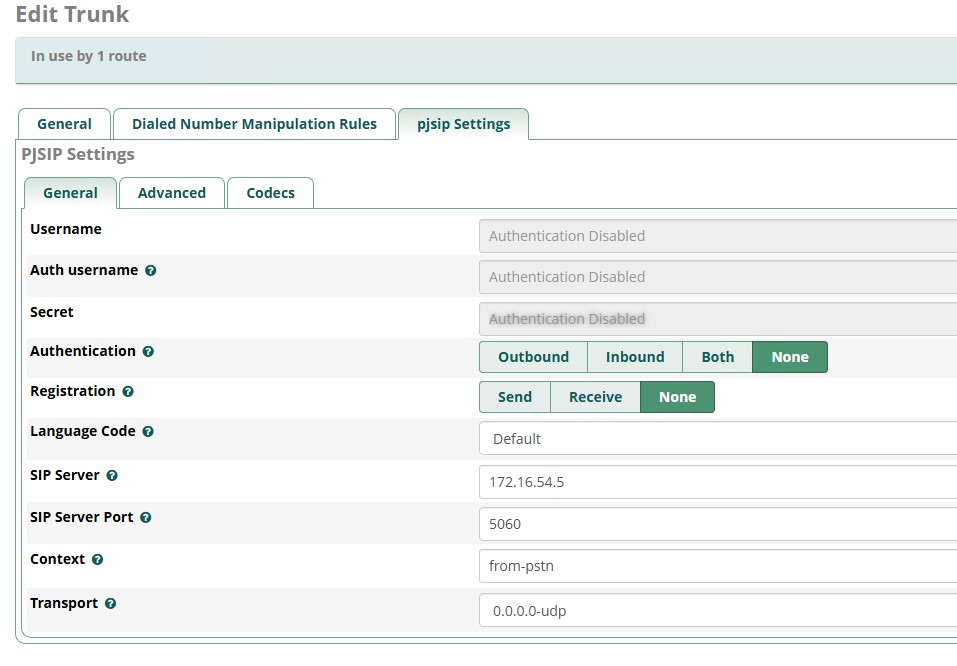957x666 pixels.
Task: Set Registration to Receive
Action: click(x=595, y=397)
